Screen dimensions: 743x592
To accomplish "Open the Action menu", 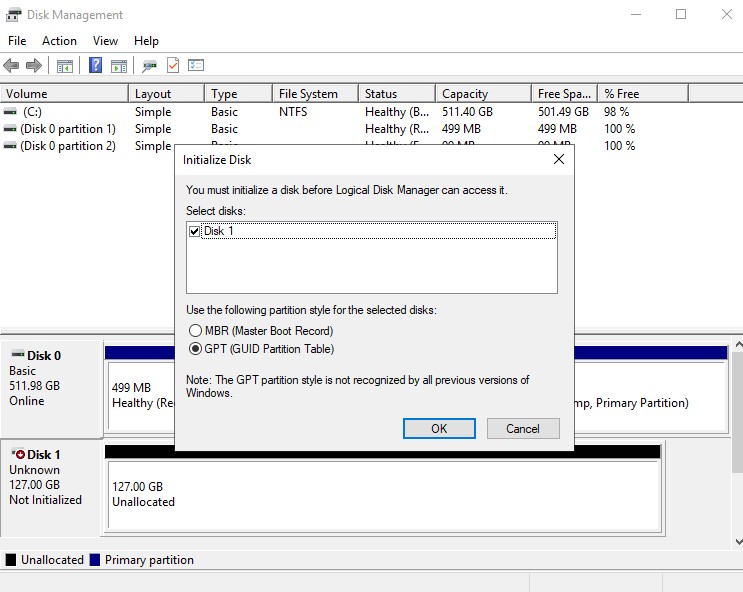I will [x=59, y=41].
